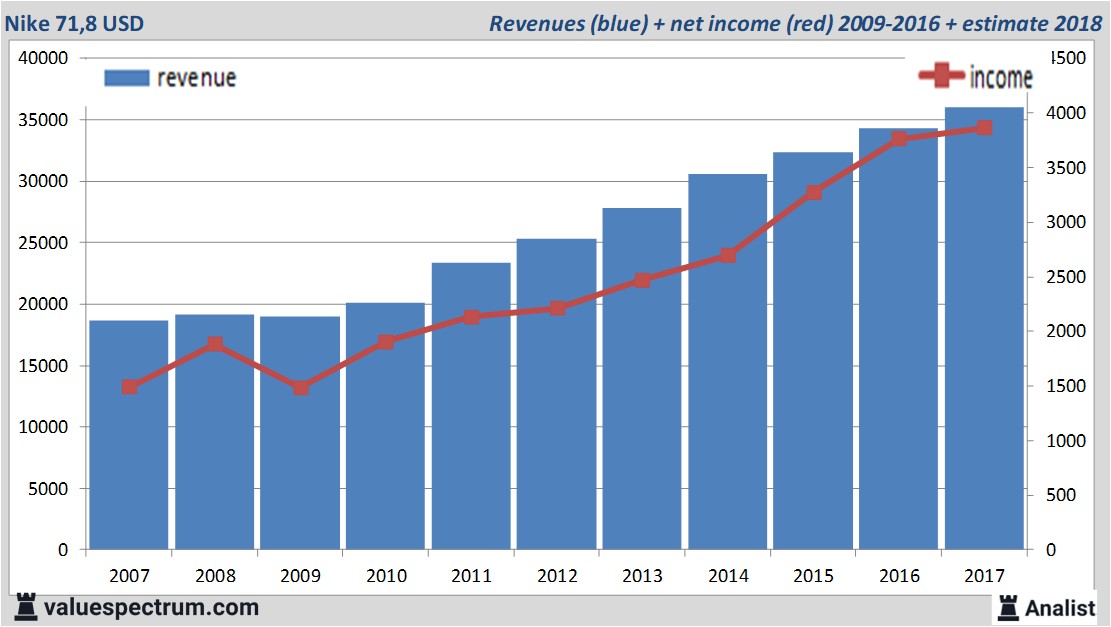Image resolution: width=1111 pixels, height=627 pixels.
Task: Toggle the income series in the legend
Action: pos(999,77)
